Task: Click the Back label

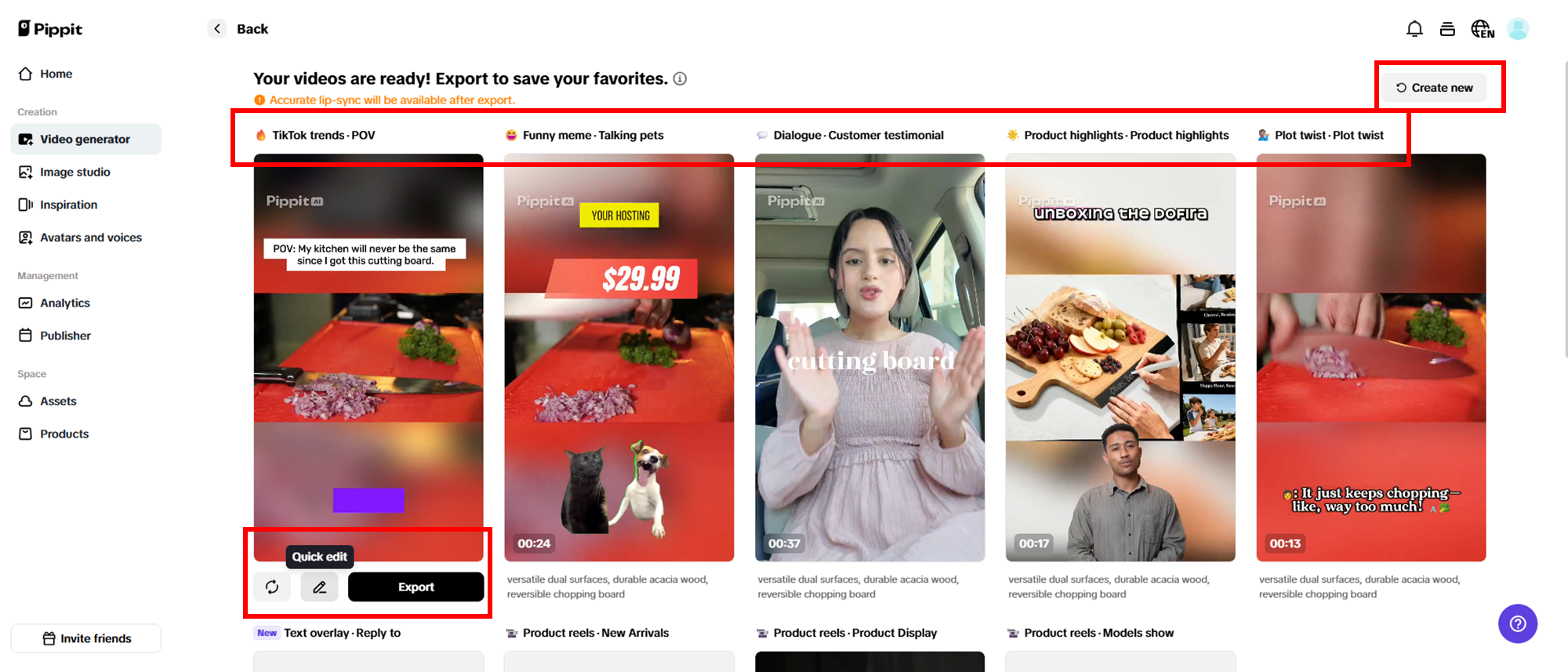Action: pyautogui.click(x=252, y=29)
